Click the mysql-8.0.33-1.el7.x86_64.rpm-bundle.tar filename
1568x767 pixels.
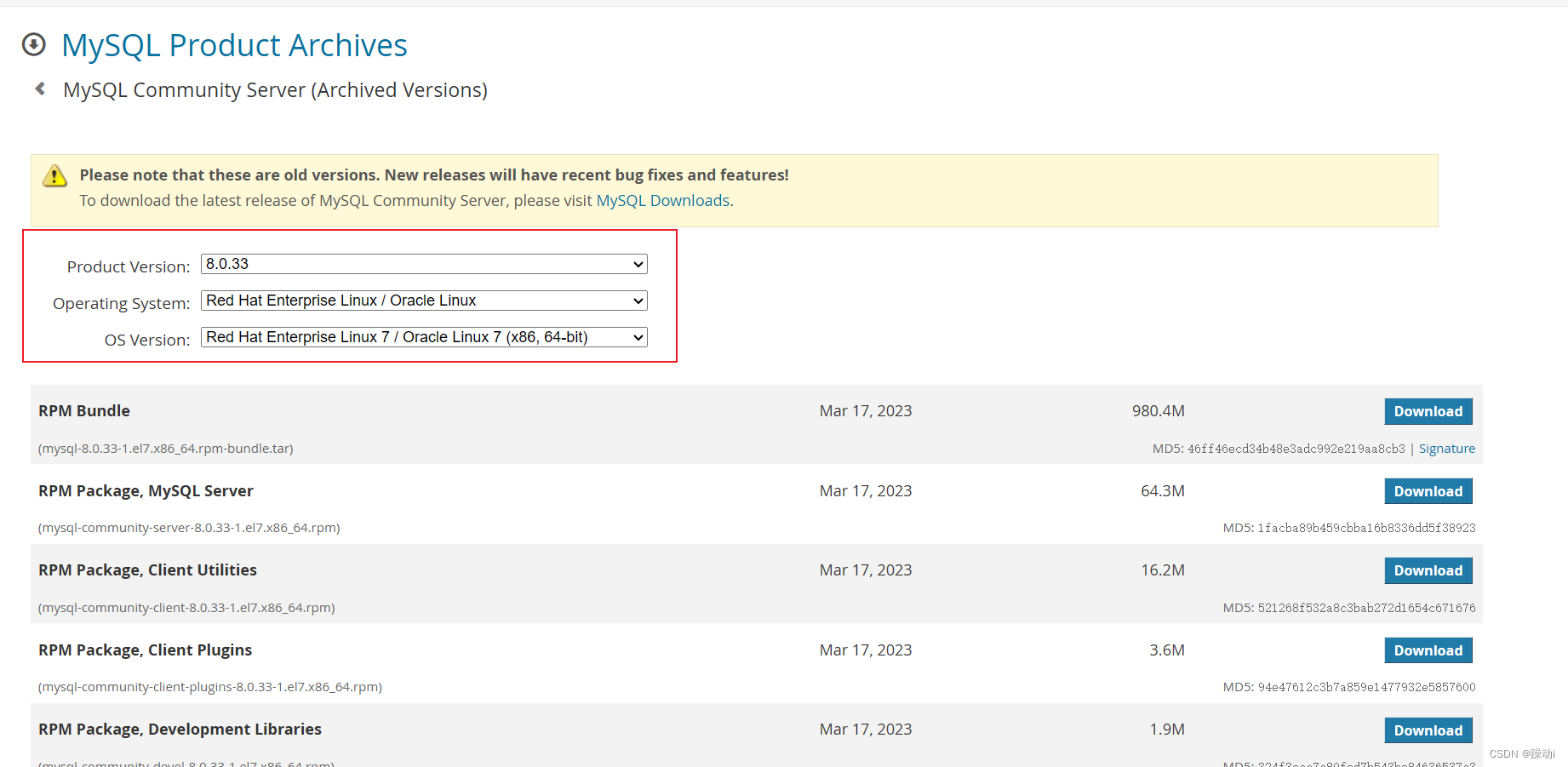pyautogui.click(x=165, y=448)
